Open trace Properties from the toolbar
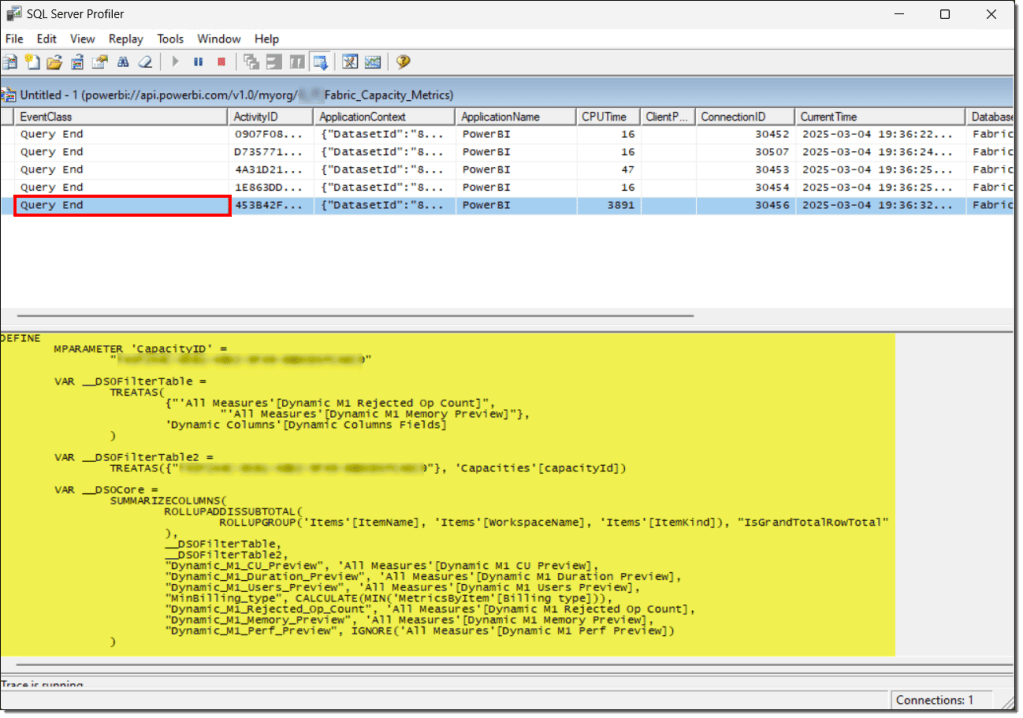Screen dimensions: 1023x718 pos(100,62)
